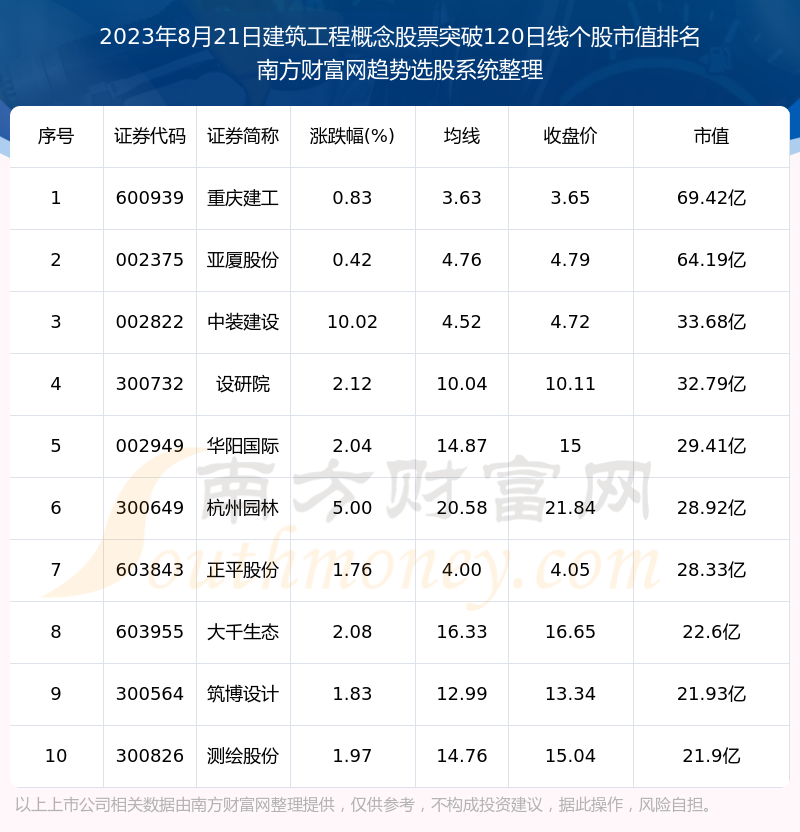Click the 均线 column header
Viewport: 800px width, 832px height.
point(462,136)
